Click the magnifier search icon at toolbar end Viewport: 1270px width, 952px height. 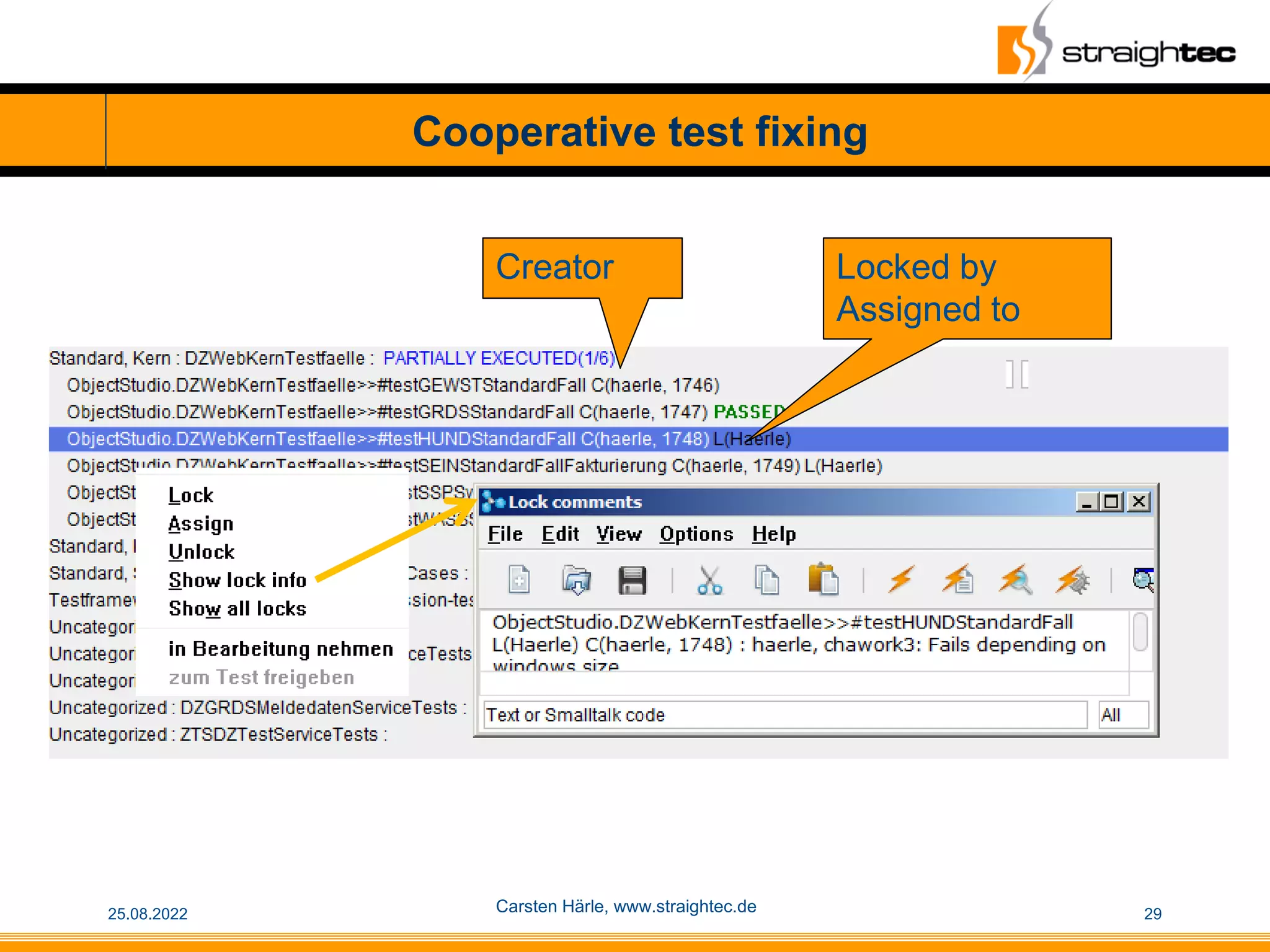point(1143,580)
